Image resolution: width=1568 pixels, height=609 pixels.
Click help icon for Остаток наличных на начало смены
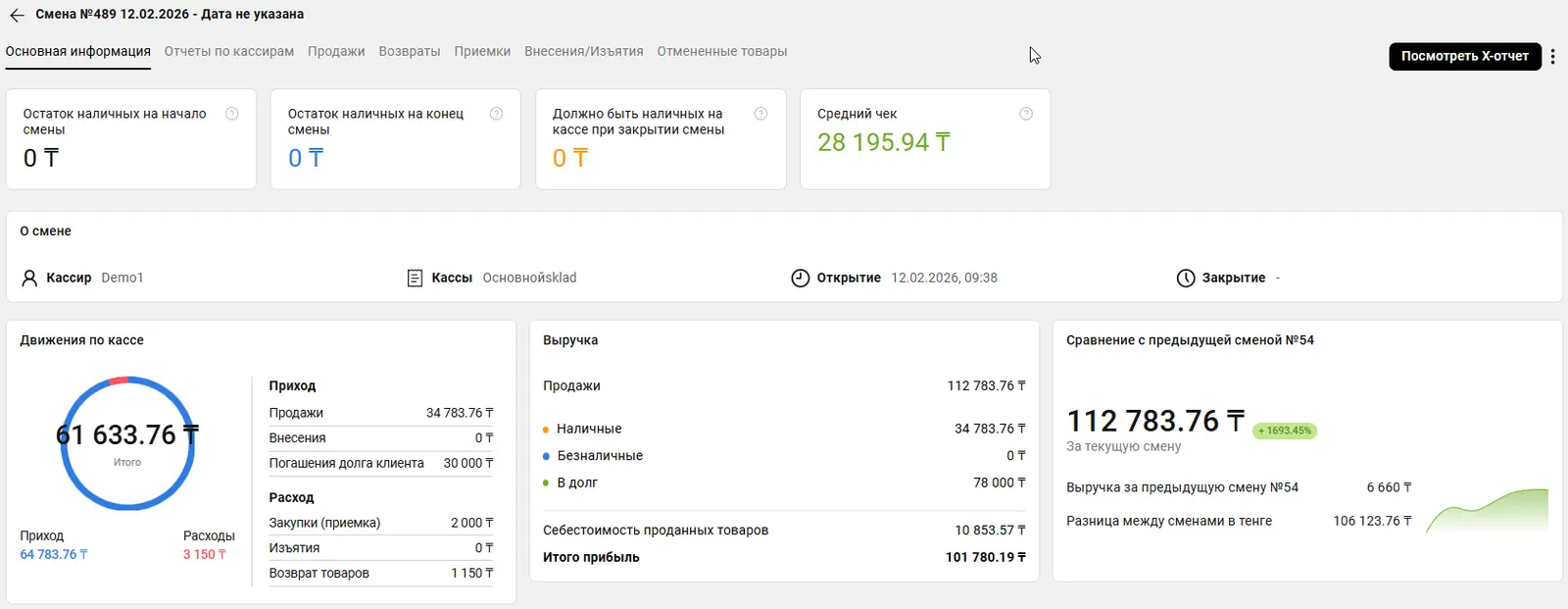(x=232, y=114)
